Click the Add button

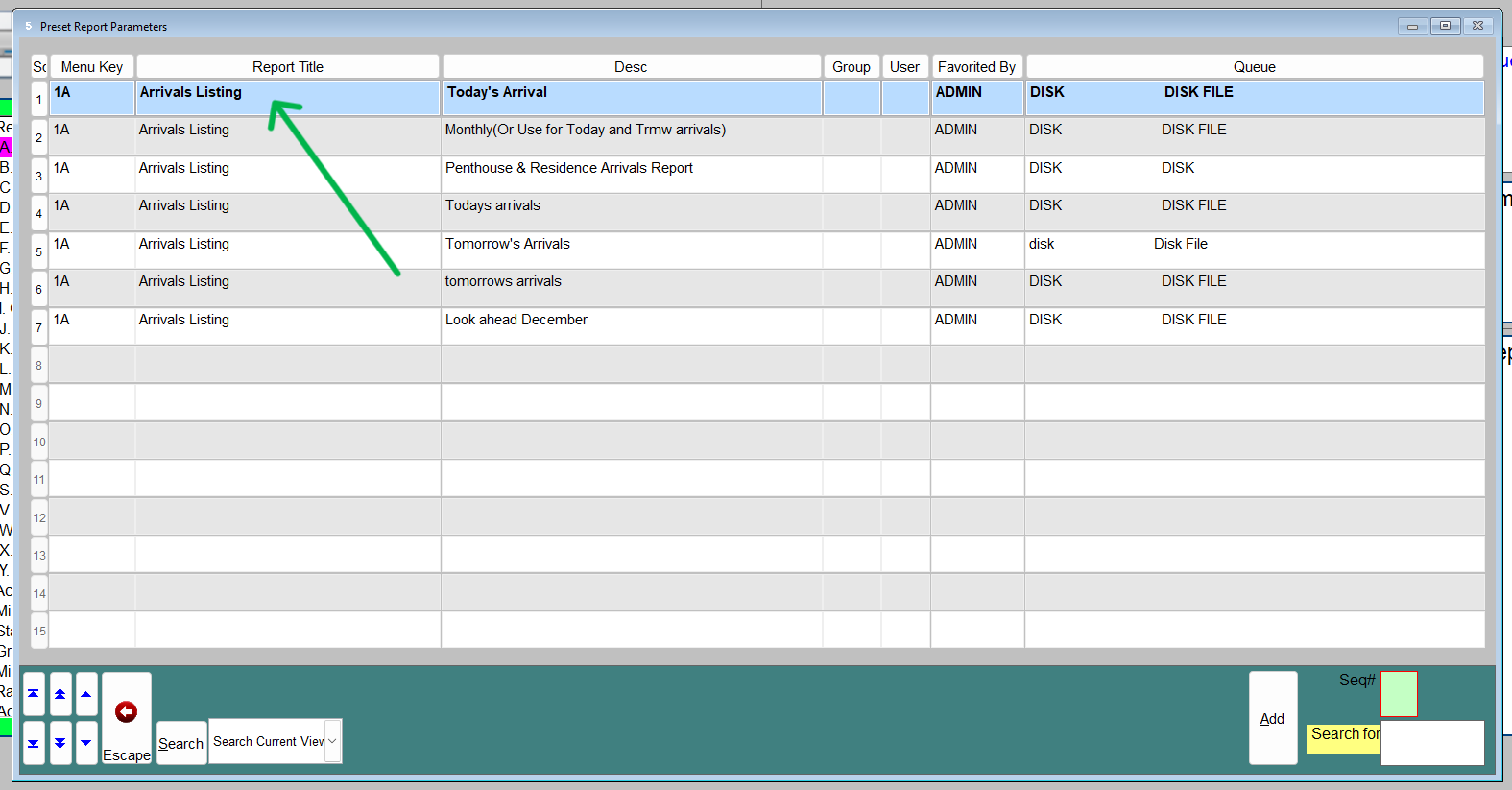pyautogui.click(x=1272, y=718)
